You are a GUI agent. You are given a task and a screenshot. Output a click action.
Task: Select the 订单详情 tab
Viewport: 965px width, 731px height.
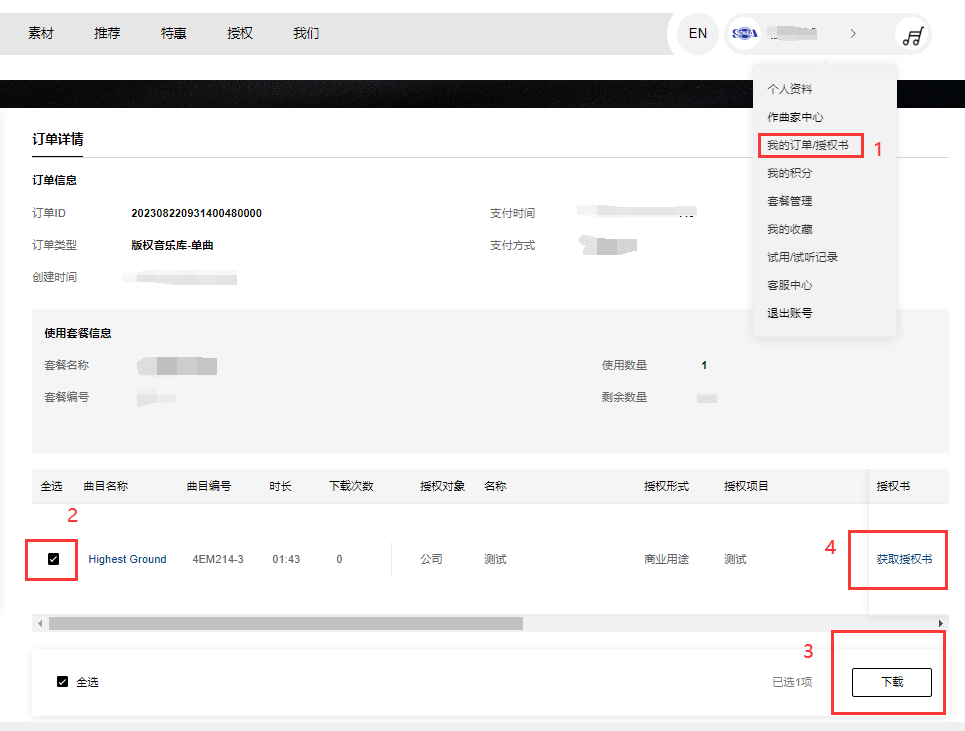[58, 139]
